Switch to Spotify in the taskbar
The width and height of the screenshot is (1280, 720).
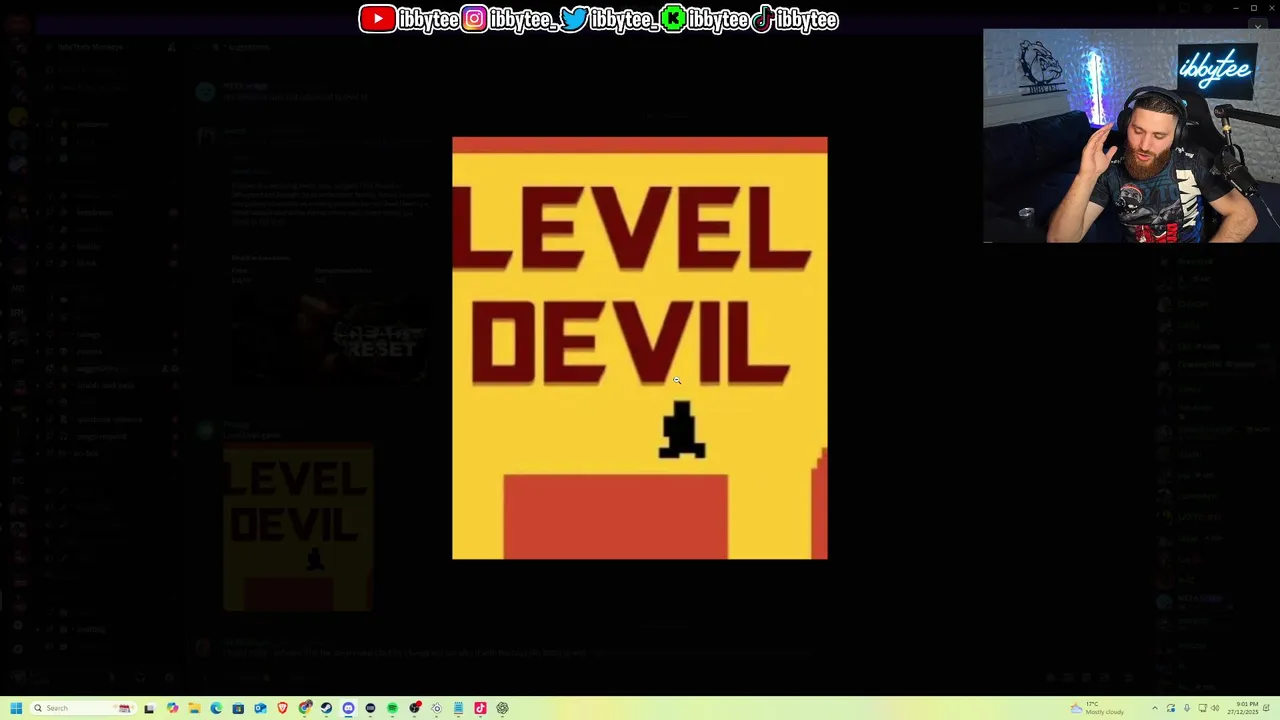392,708
